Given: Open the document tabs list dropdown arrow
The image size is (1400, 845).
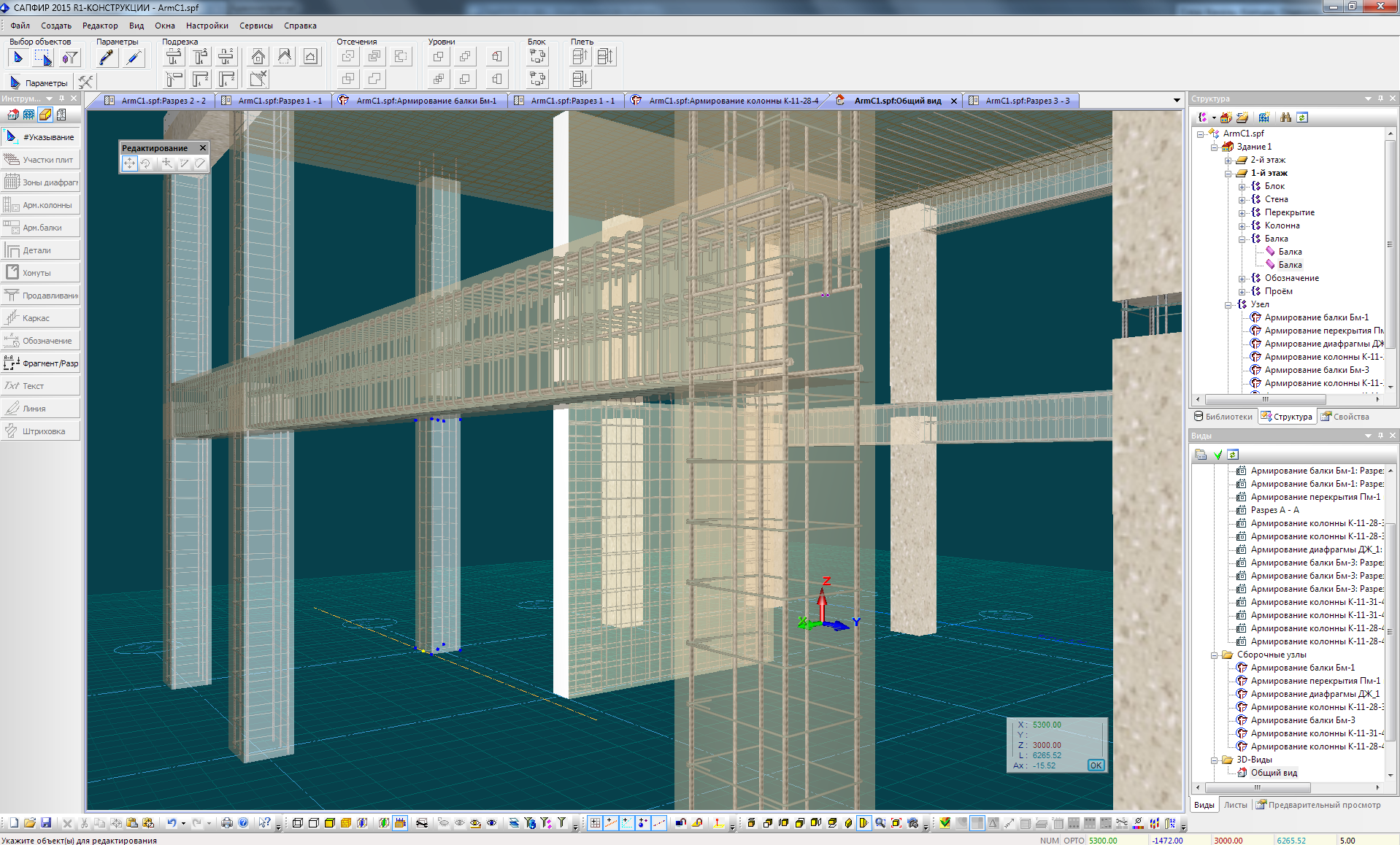Looking at the screenshot, I should coord(1177,101).
